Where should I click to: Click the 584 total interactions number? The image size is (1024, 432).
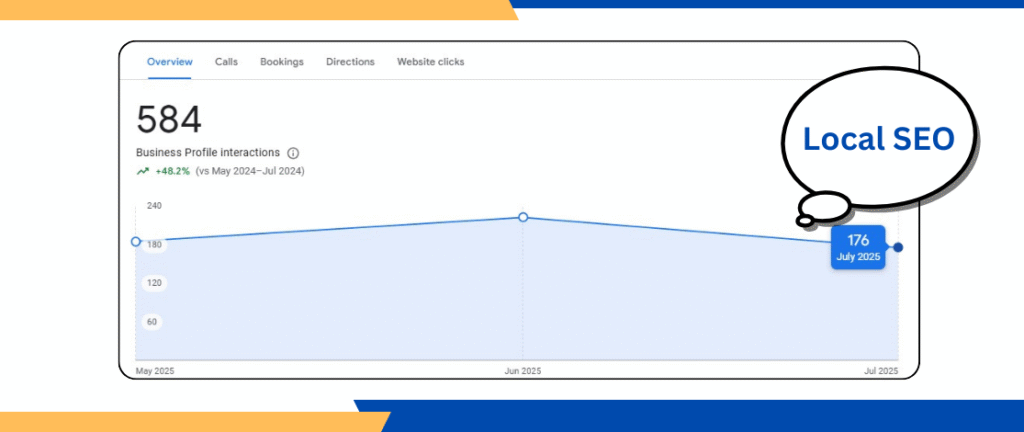pos(169,120)
